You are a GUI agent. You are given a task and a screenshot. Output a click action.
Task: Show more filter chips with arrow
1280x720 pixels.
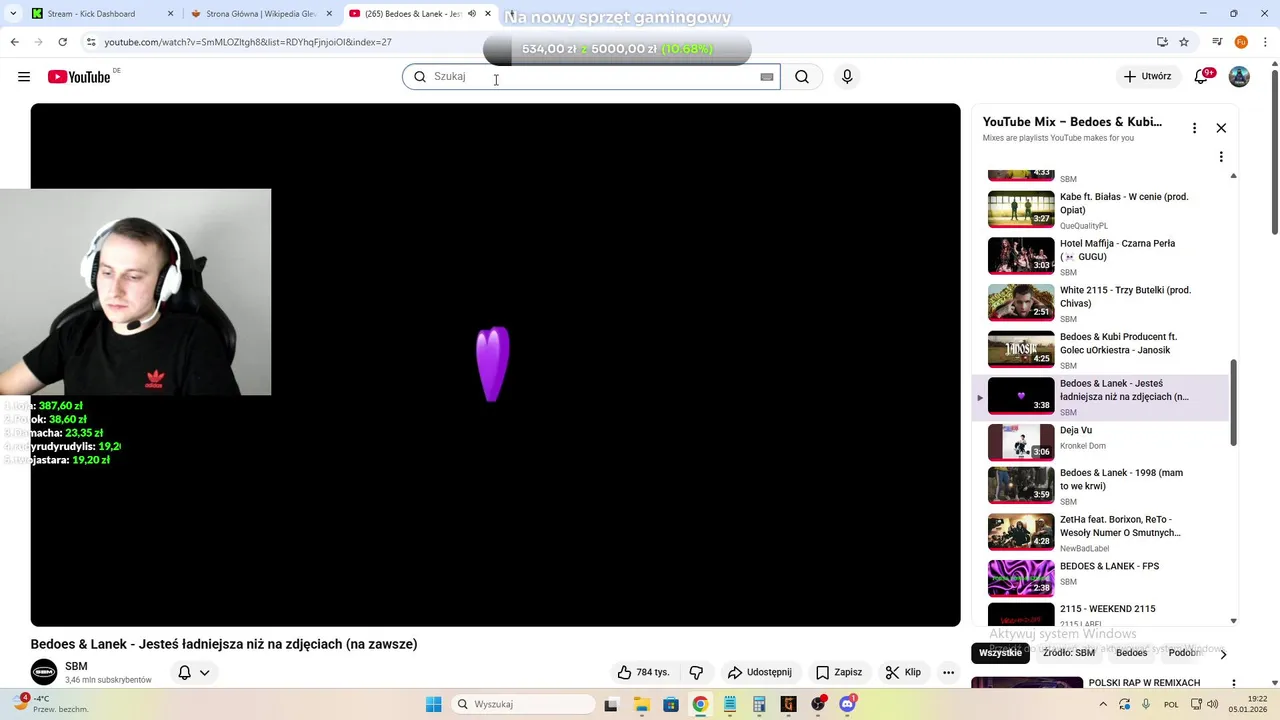tap(1222, 654)
